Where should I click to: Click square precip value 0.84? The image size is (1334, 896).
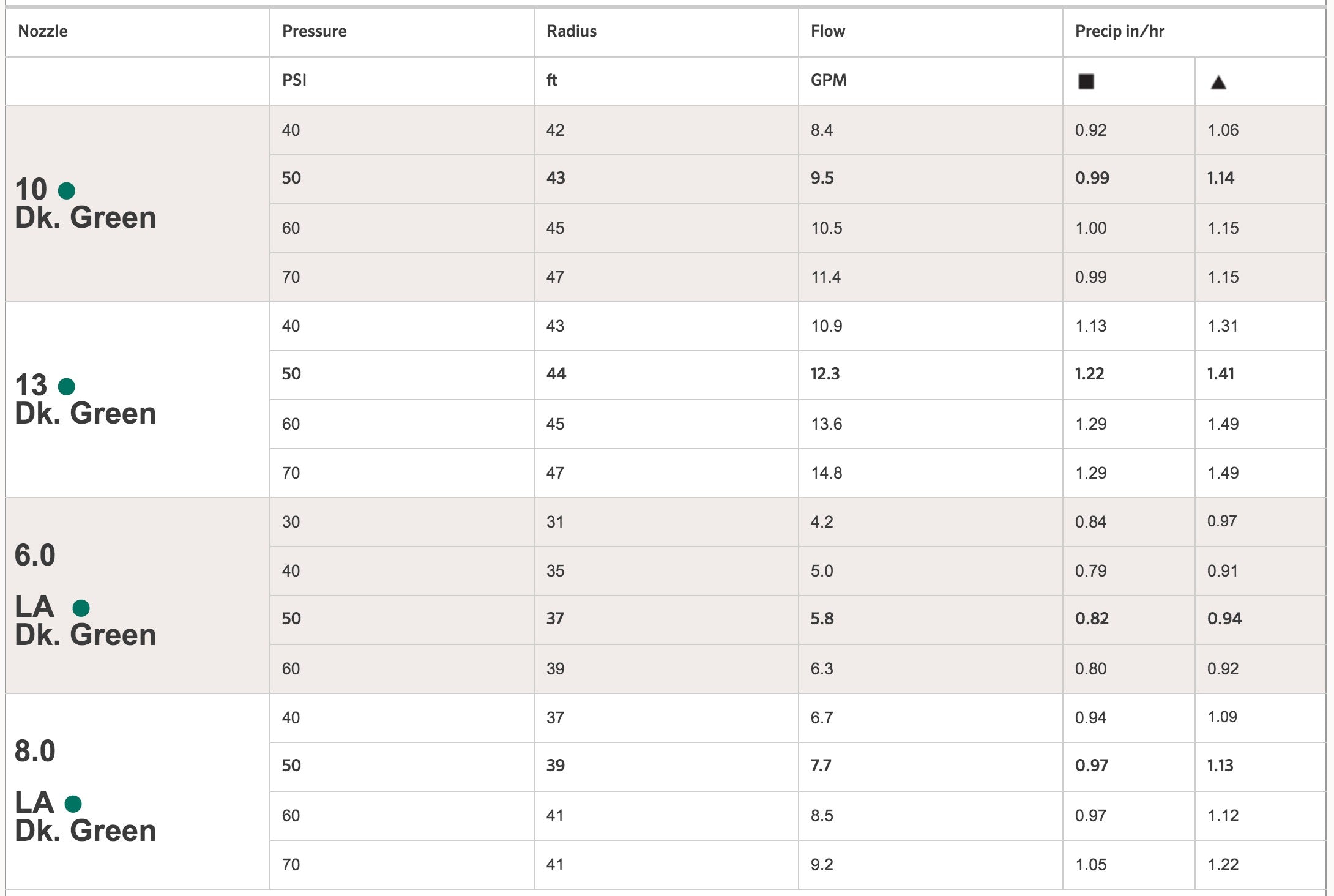click(x=1090, y=522)
